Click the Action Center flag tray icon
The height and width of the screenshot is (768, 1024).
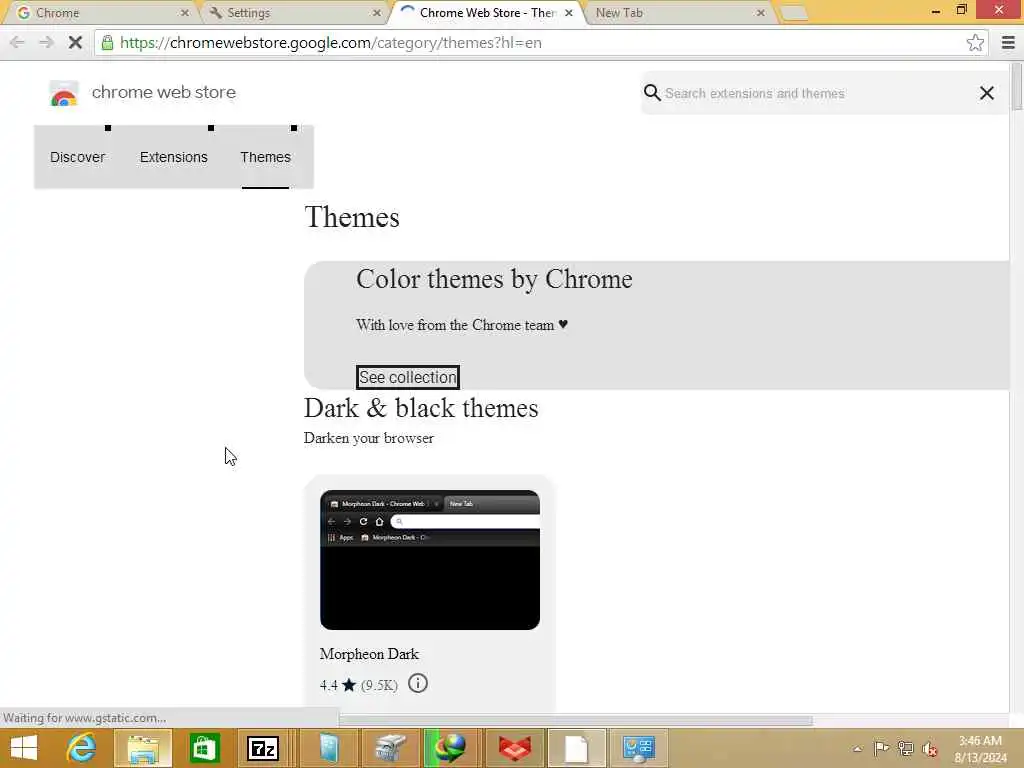pyautogui.click(x=881, y=748)
